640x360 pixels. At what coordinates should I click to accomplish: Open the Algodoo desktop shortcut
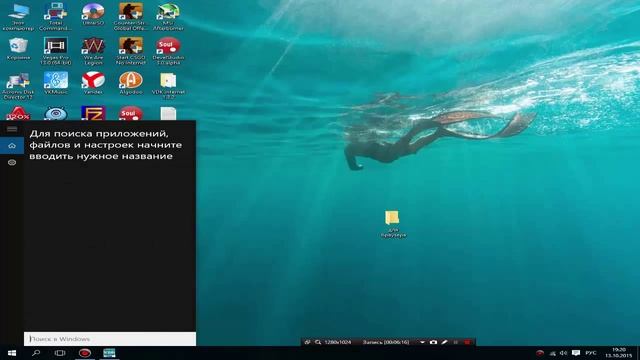pyautogui.click(x=131, y=83)
